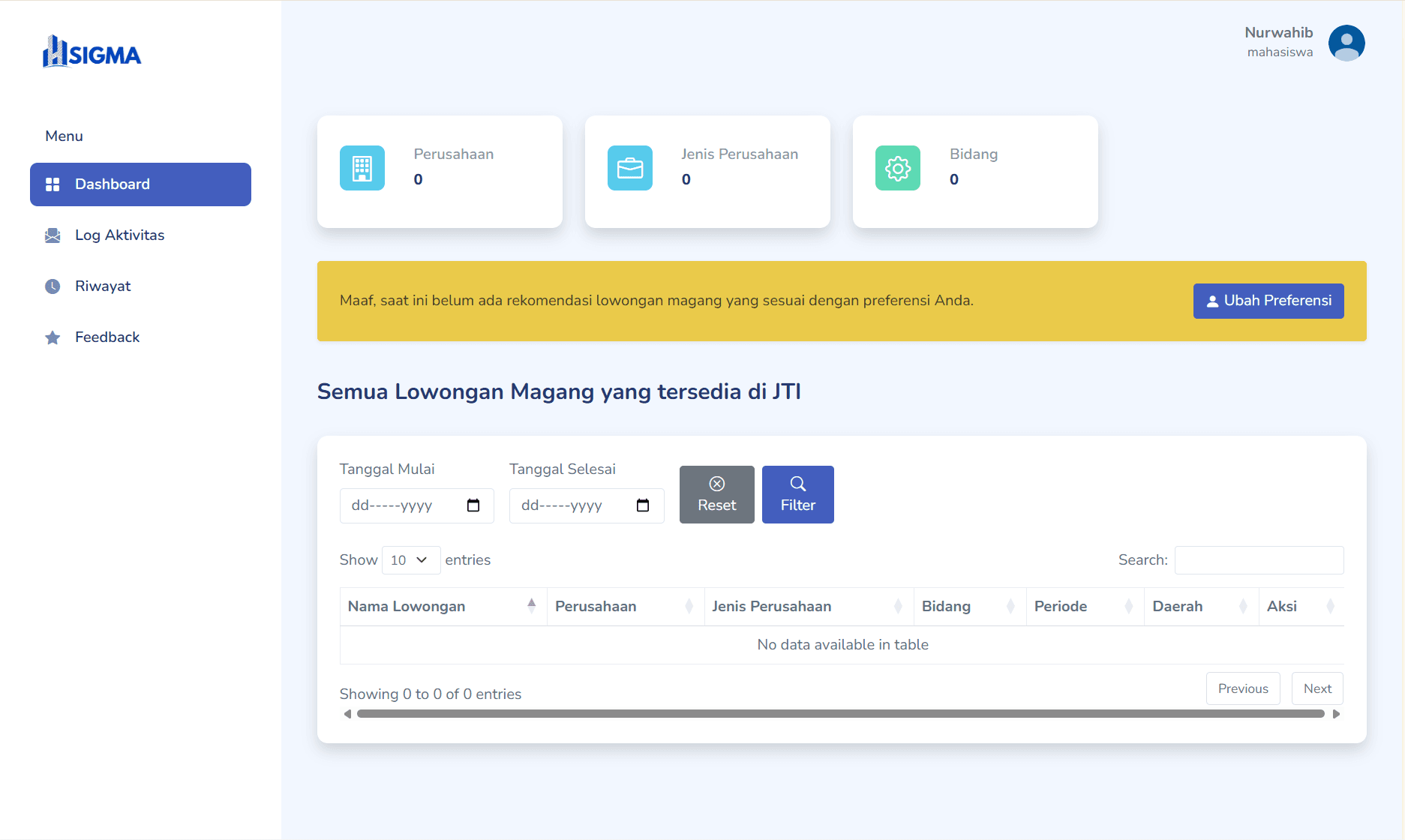This screenshot has width=1405, height=840.
Task: Click the Feedback star icon
Action: click(x=53, y=337)
